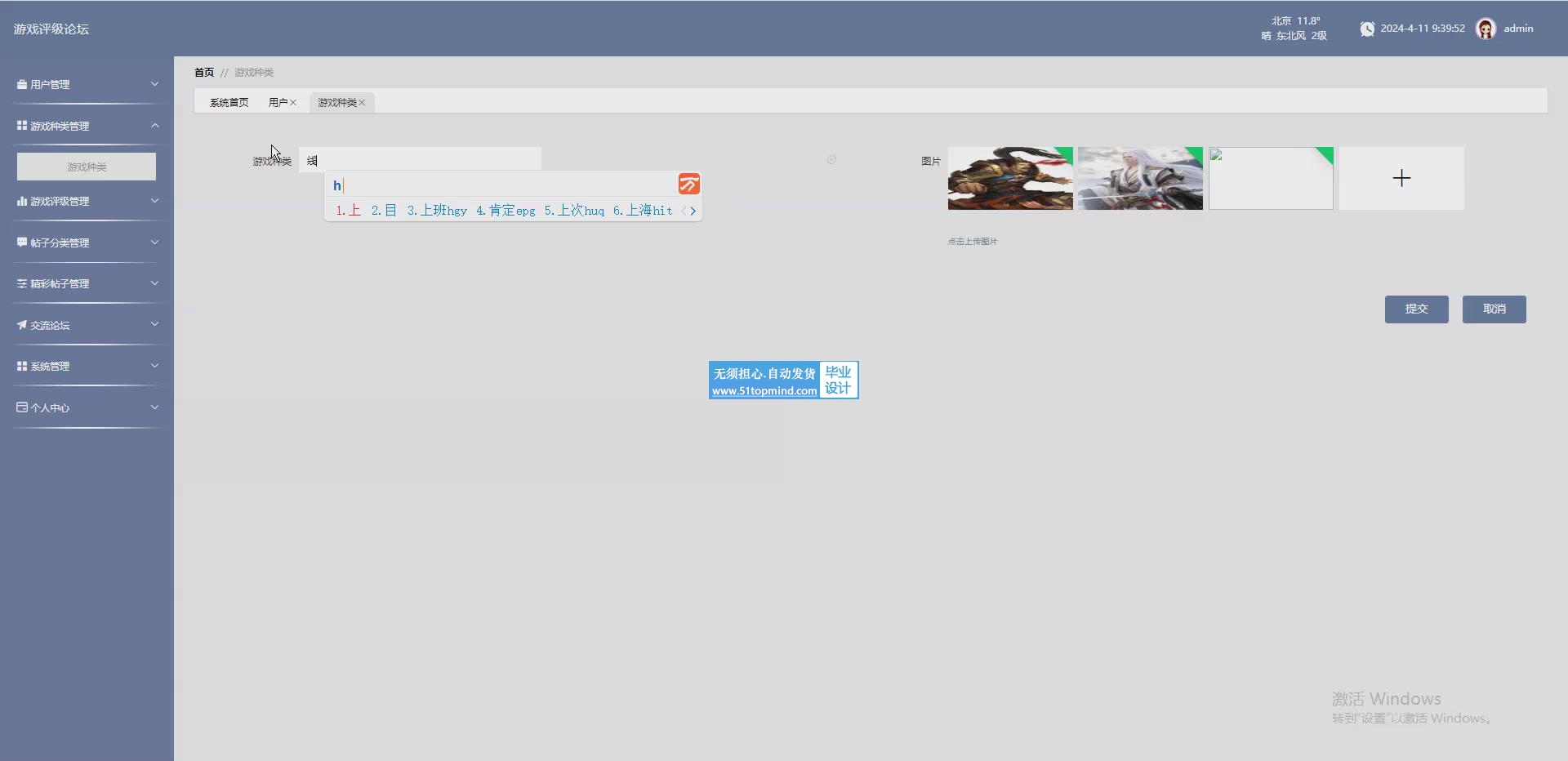Click the 提交 submit button
The height and width of the screenshot is (761, 1568).
[x=1416, y=309]
